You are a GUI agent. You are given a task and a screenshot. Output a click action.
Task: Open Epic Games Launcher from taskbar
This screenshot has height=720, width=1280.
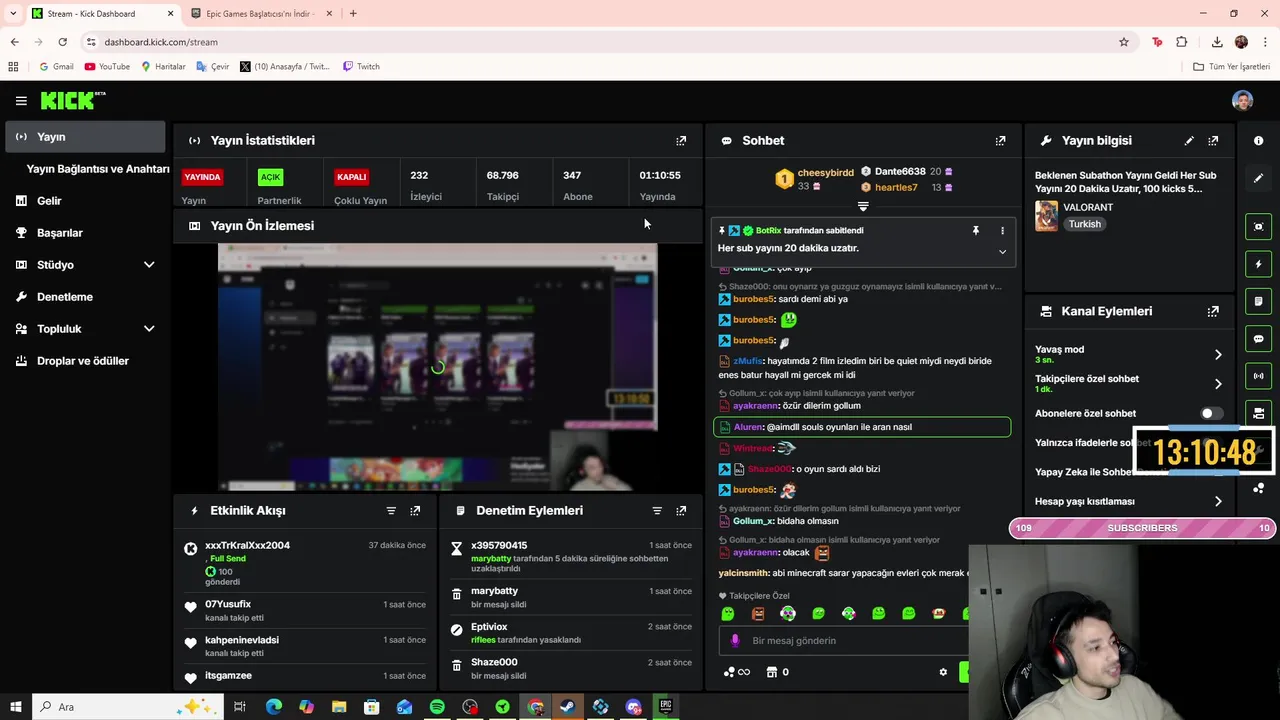click(666, 707)
